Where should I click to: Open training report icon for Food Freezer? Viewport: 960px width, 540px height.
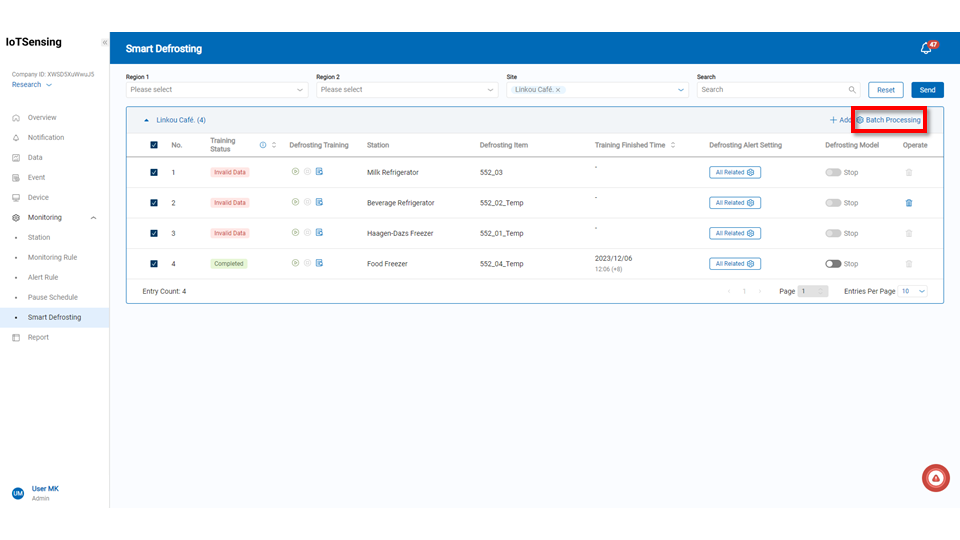(x=319, y=263)
